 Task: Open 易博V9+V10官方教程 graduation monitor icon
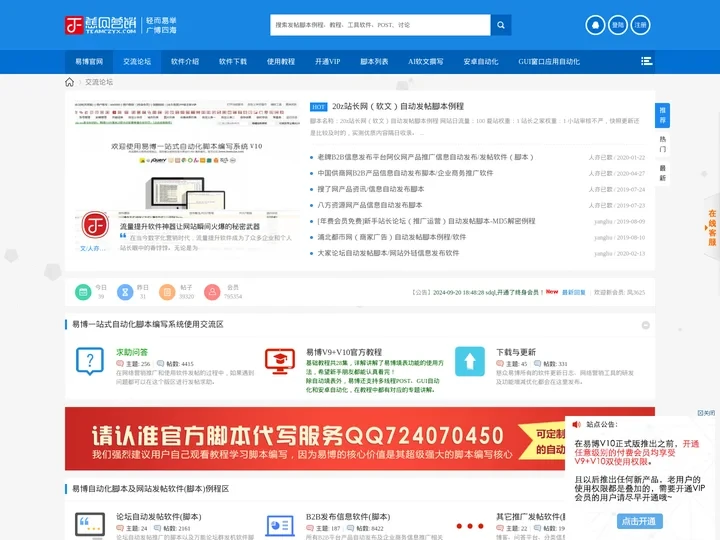[280, 361]
